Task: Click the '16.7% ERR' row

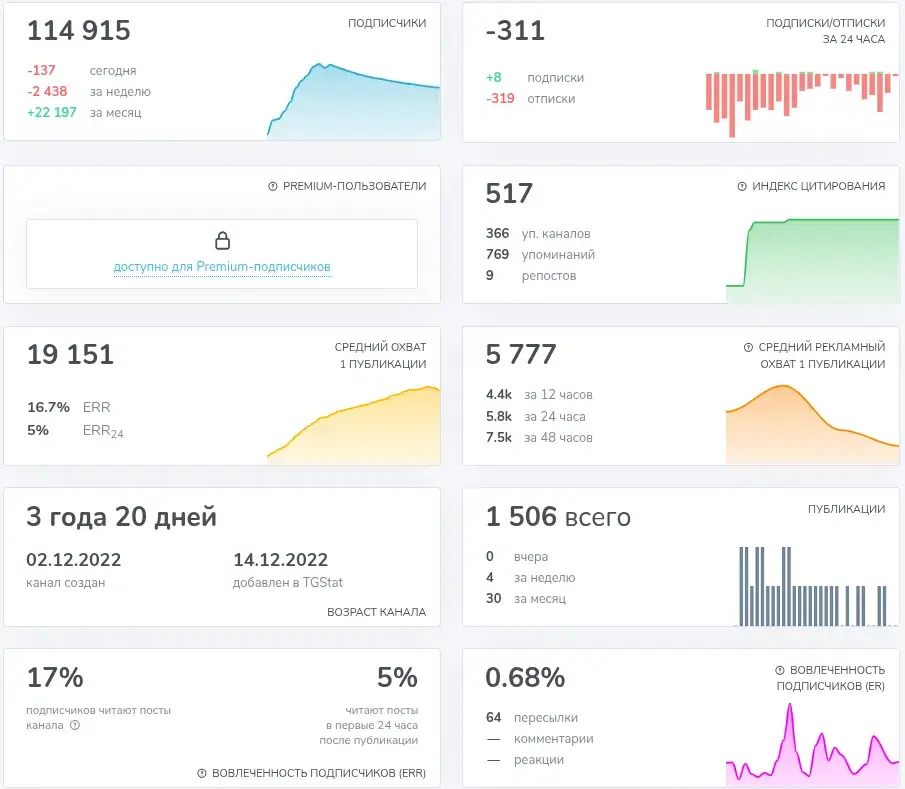Action: tap(69, 407)
